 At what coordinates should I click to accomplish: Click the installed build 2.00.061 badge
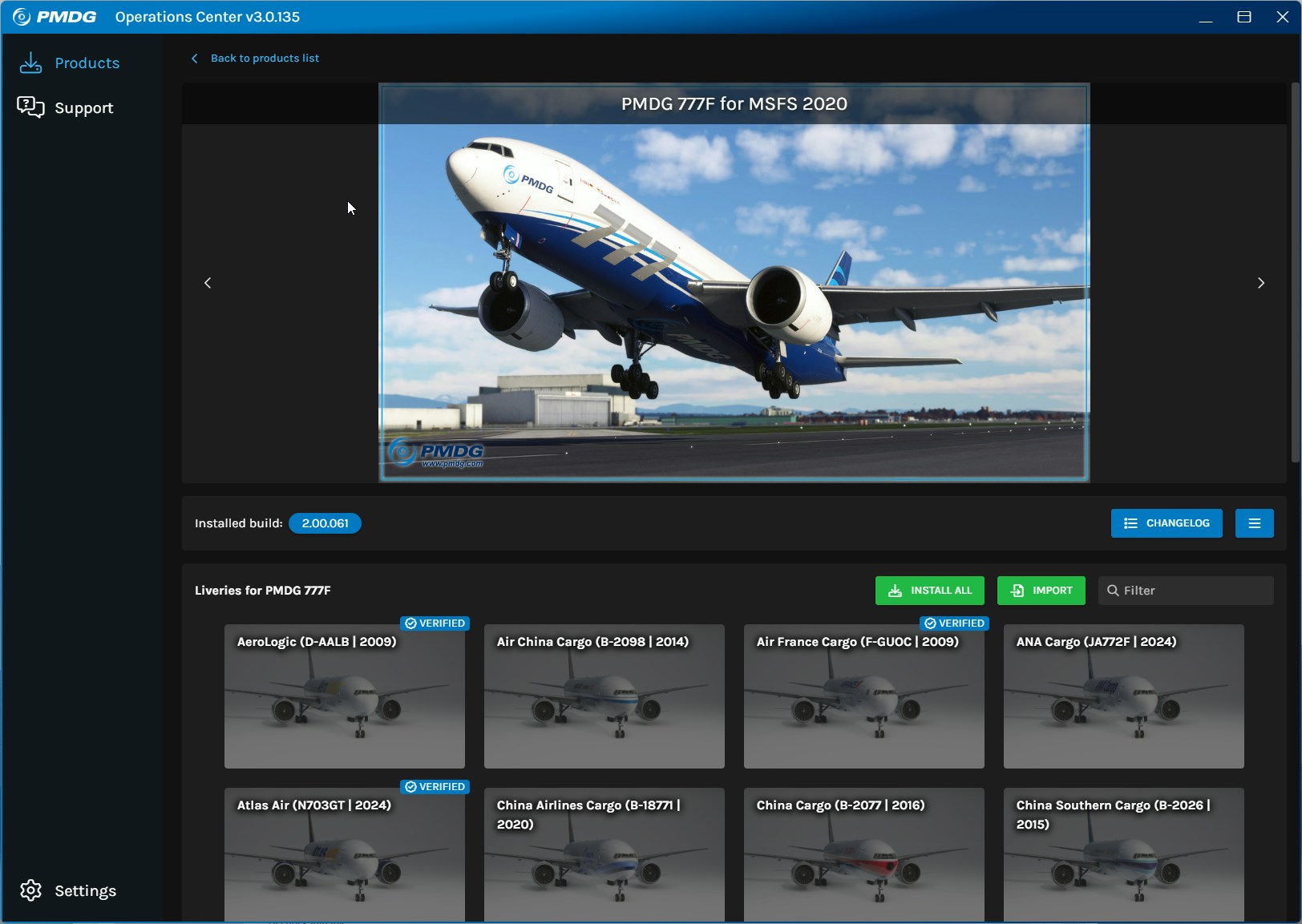point(325,523)
